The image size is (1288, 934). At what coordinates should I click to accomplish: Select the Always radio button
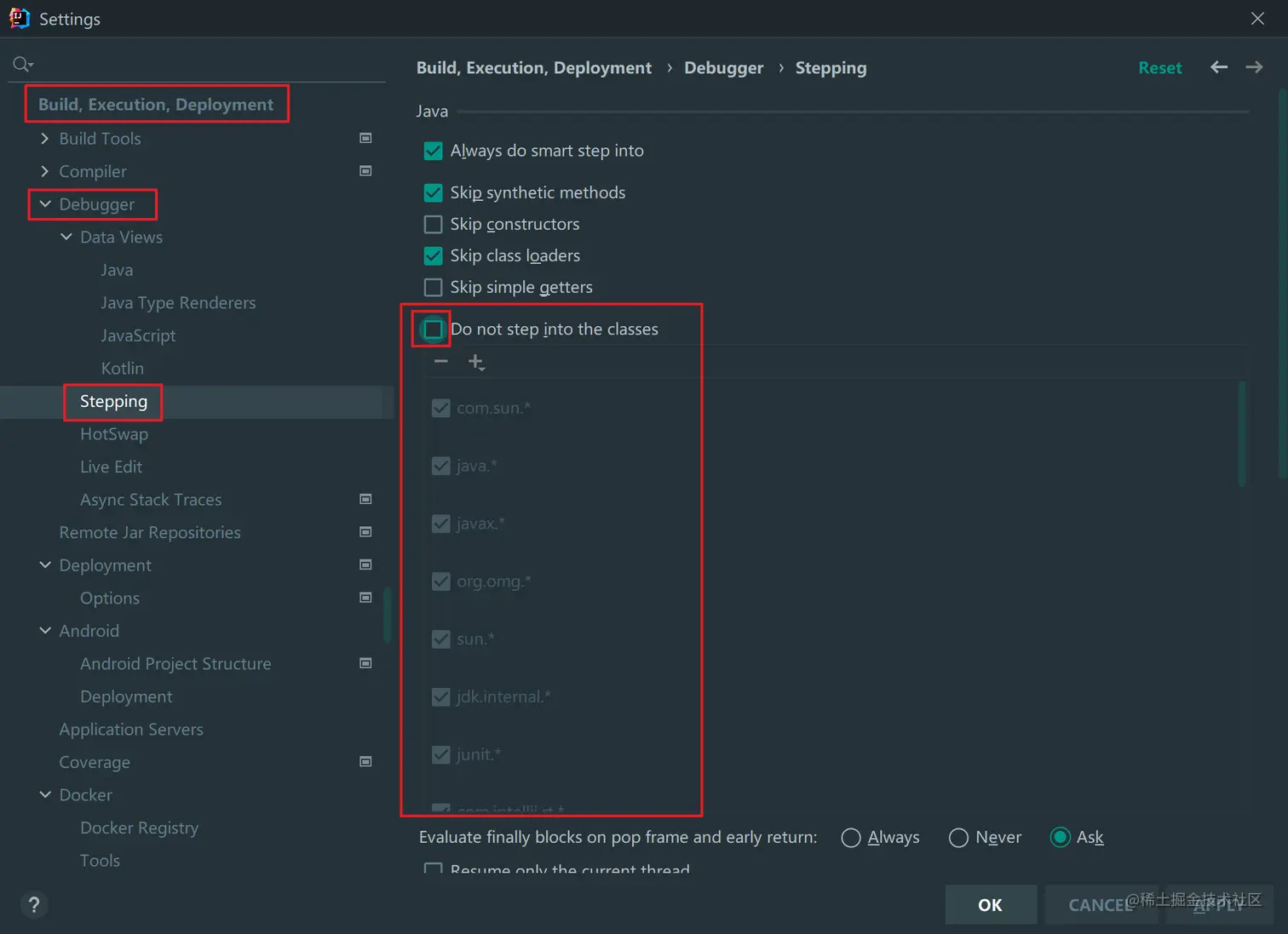click(850, 838)
